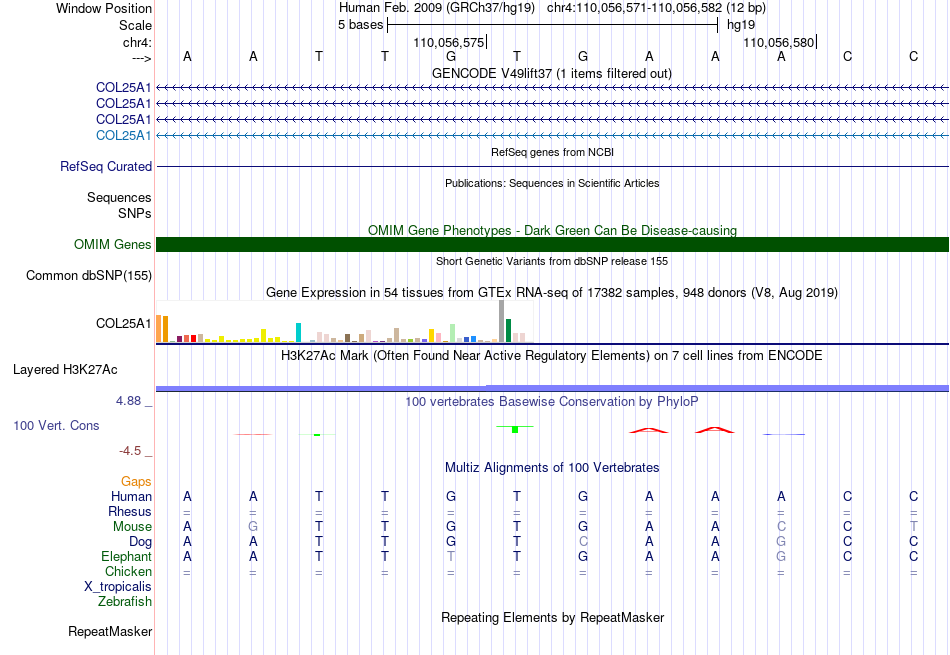Click the OMIM Genes side label

pos(113,244)
